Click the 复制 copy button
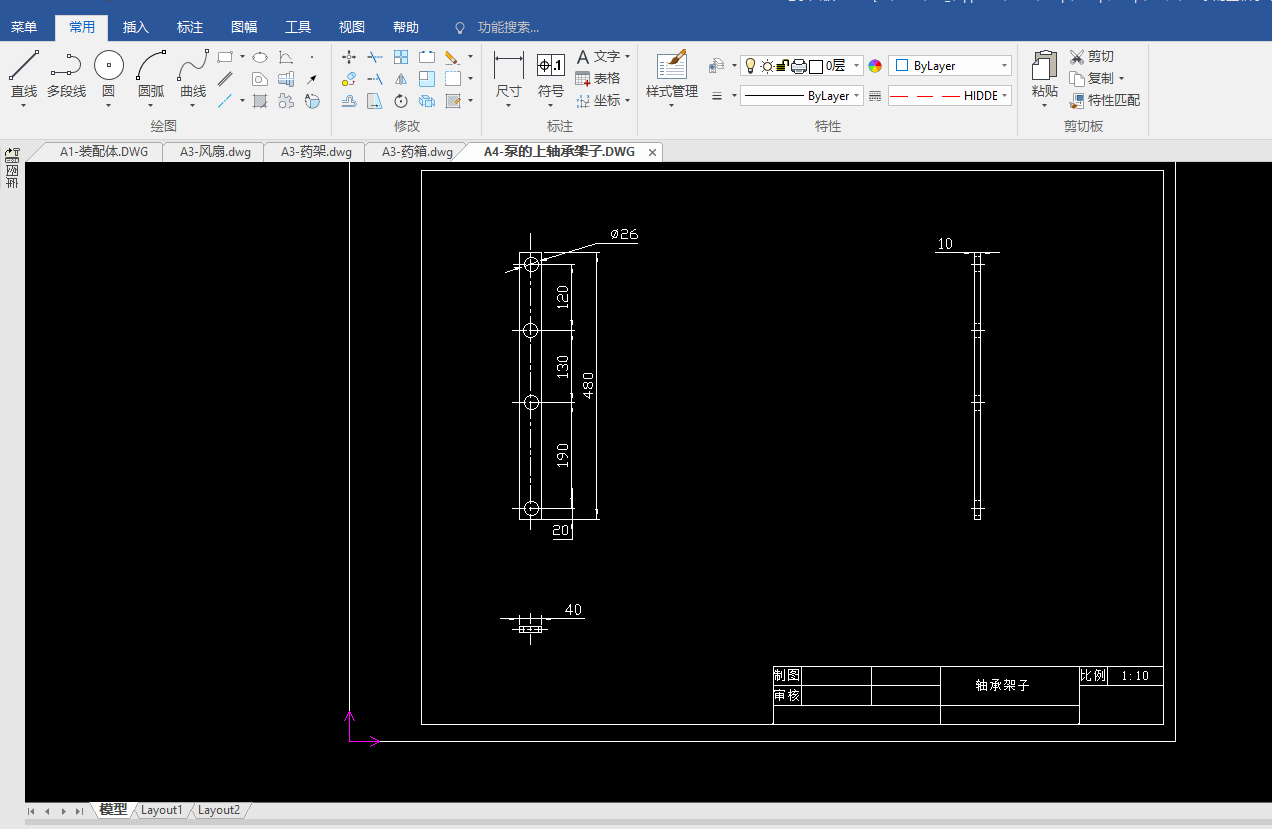Image resolution: width=1272 pixels, height=829 pixels. [x=1091, y=78]
